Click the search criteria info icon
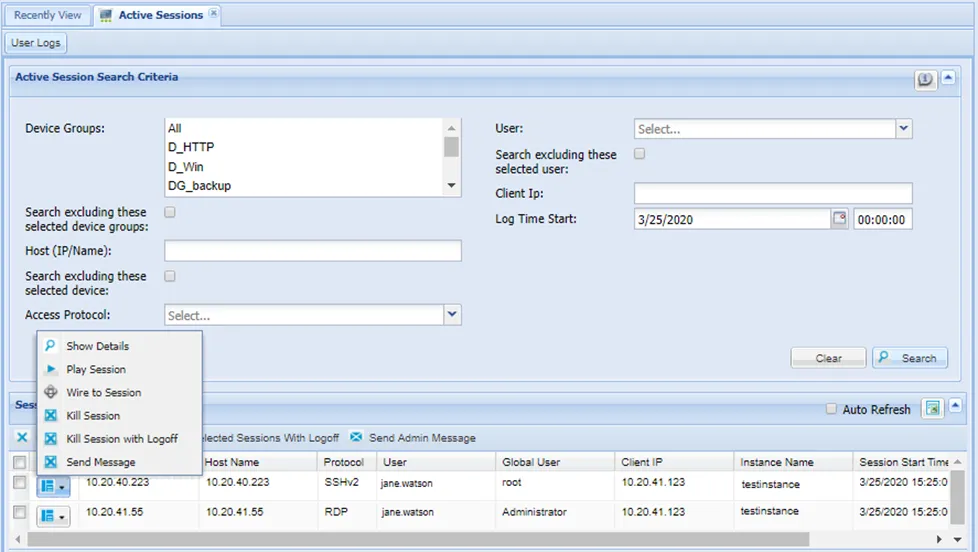978x552 pixels. [x=926, y=79]
